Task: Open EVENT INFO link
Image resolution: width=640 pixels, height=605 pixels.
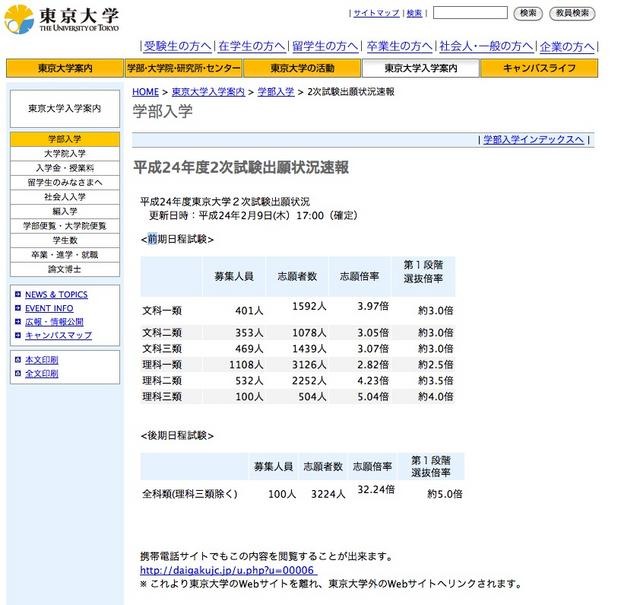Action: [49, 308]
